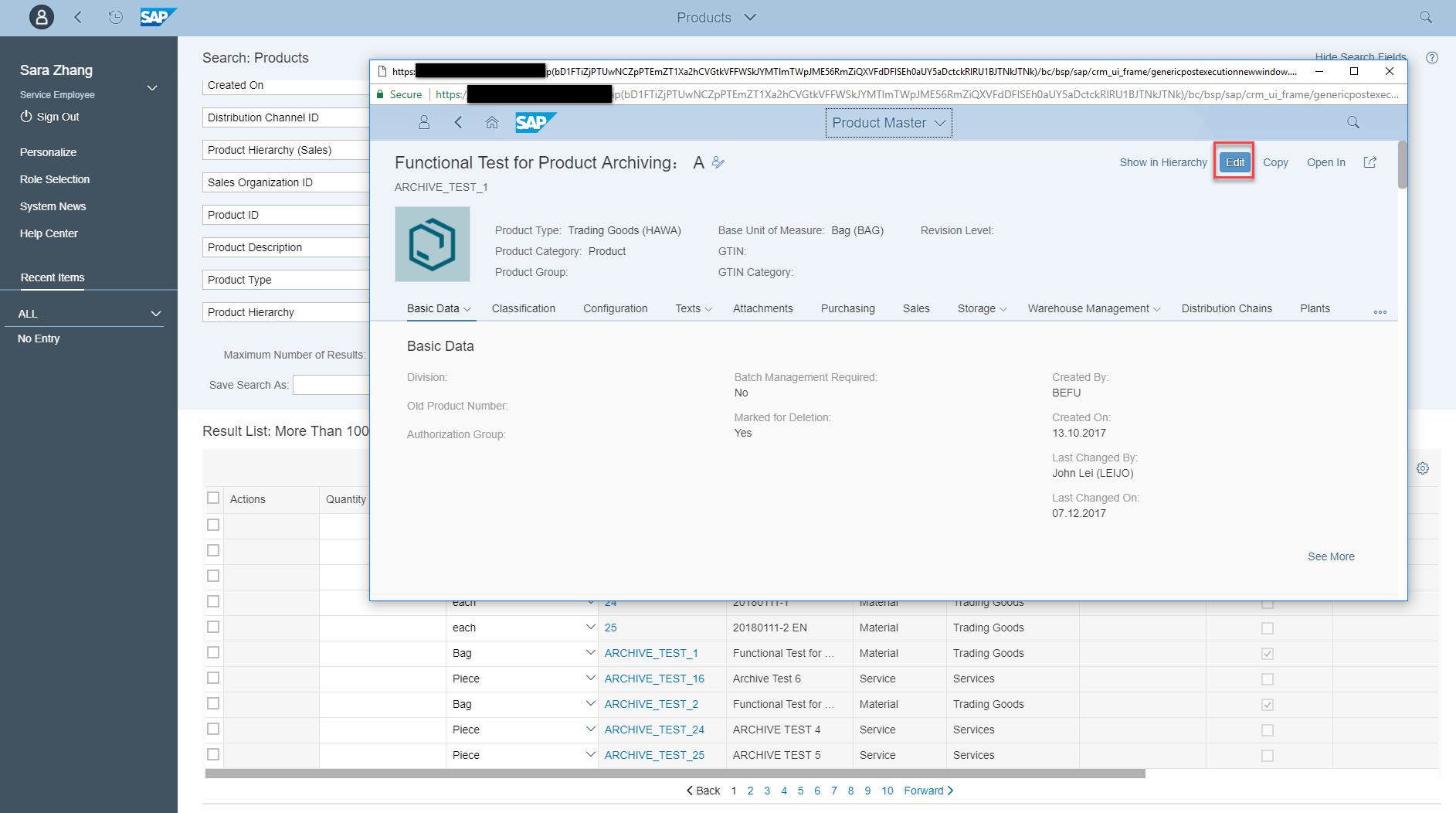Viewport: 1456px width, 813px height.
Task: Click the SAP logo in main header
Action: point(158,17)
